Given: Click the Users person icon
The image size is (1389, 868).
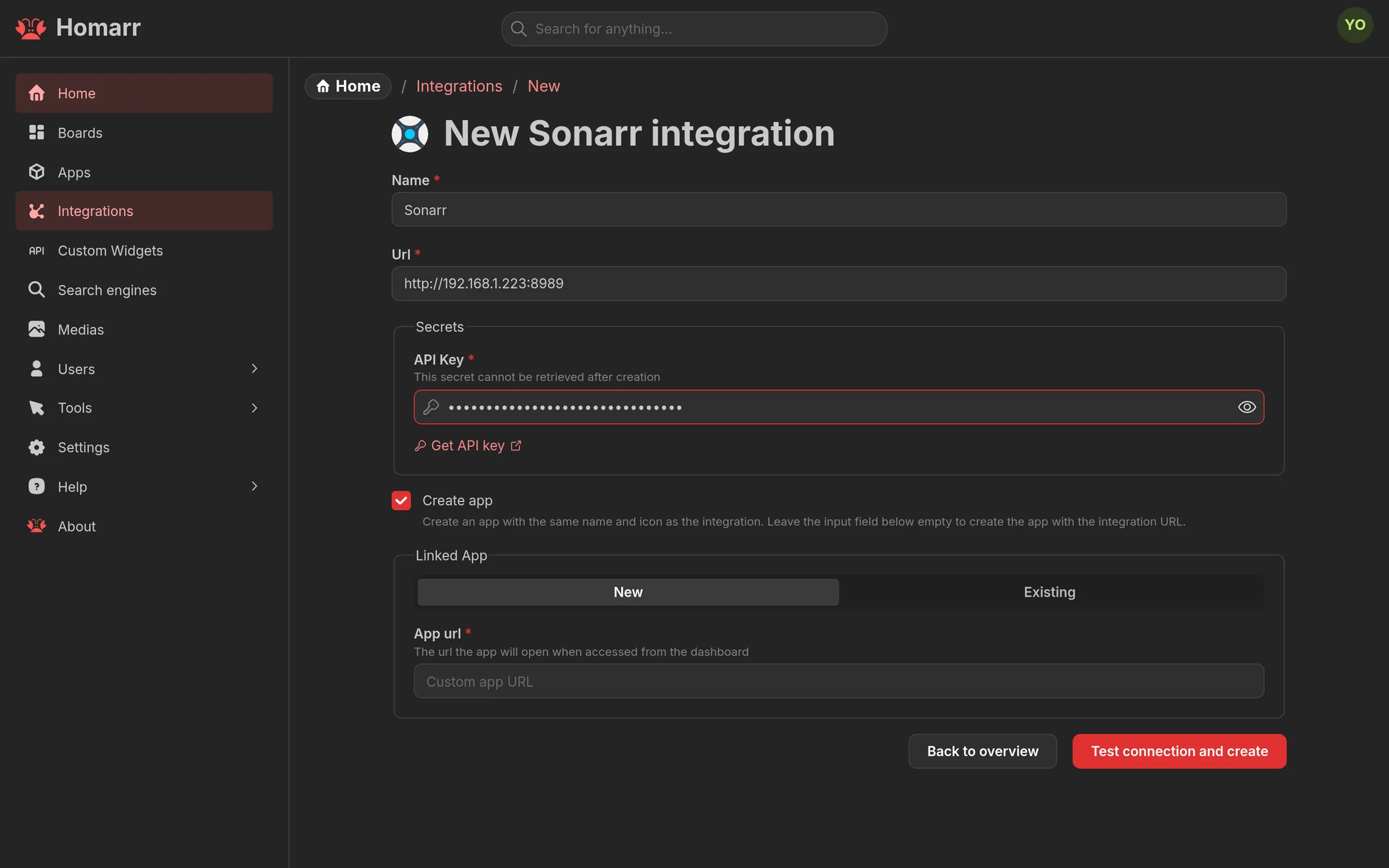Looking at the screenshot, I should click(x=37, y=368).
